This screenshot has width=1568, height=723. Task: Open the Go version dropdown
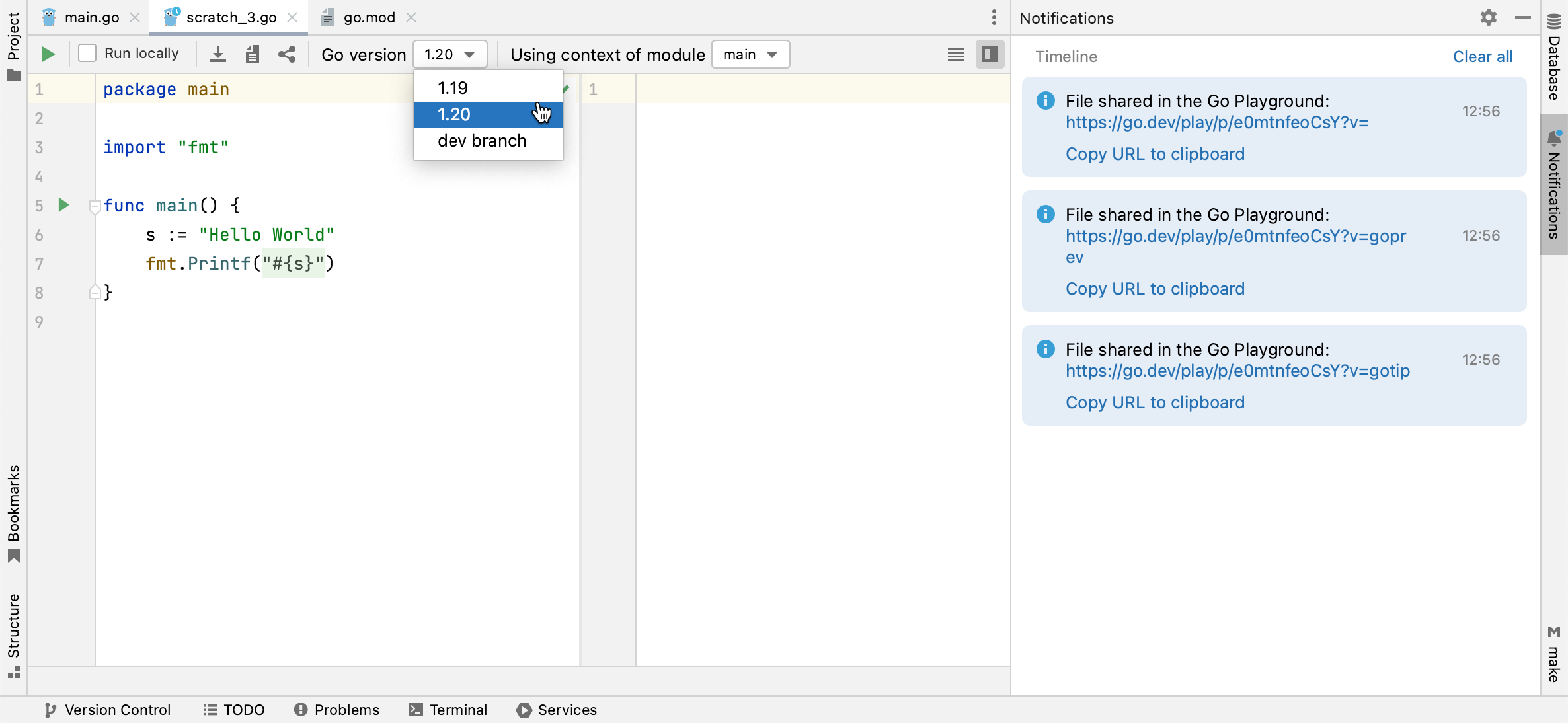click(x=450, y=54)
